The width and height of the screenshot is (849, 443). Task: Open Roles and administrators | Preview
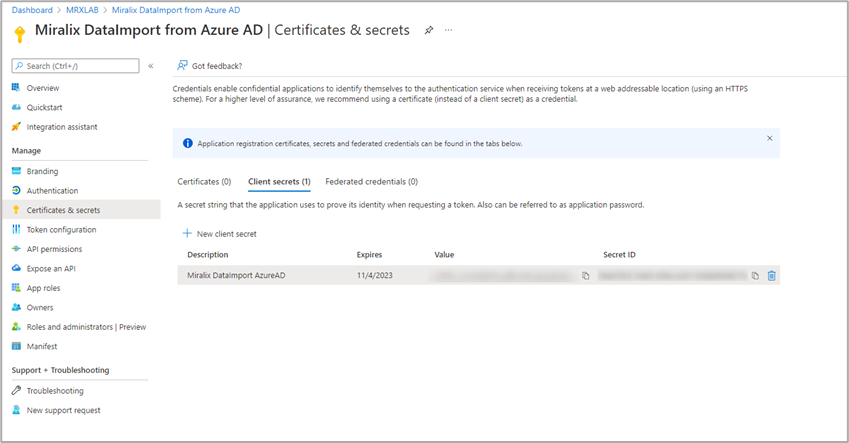[87, 327]
